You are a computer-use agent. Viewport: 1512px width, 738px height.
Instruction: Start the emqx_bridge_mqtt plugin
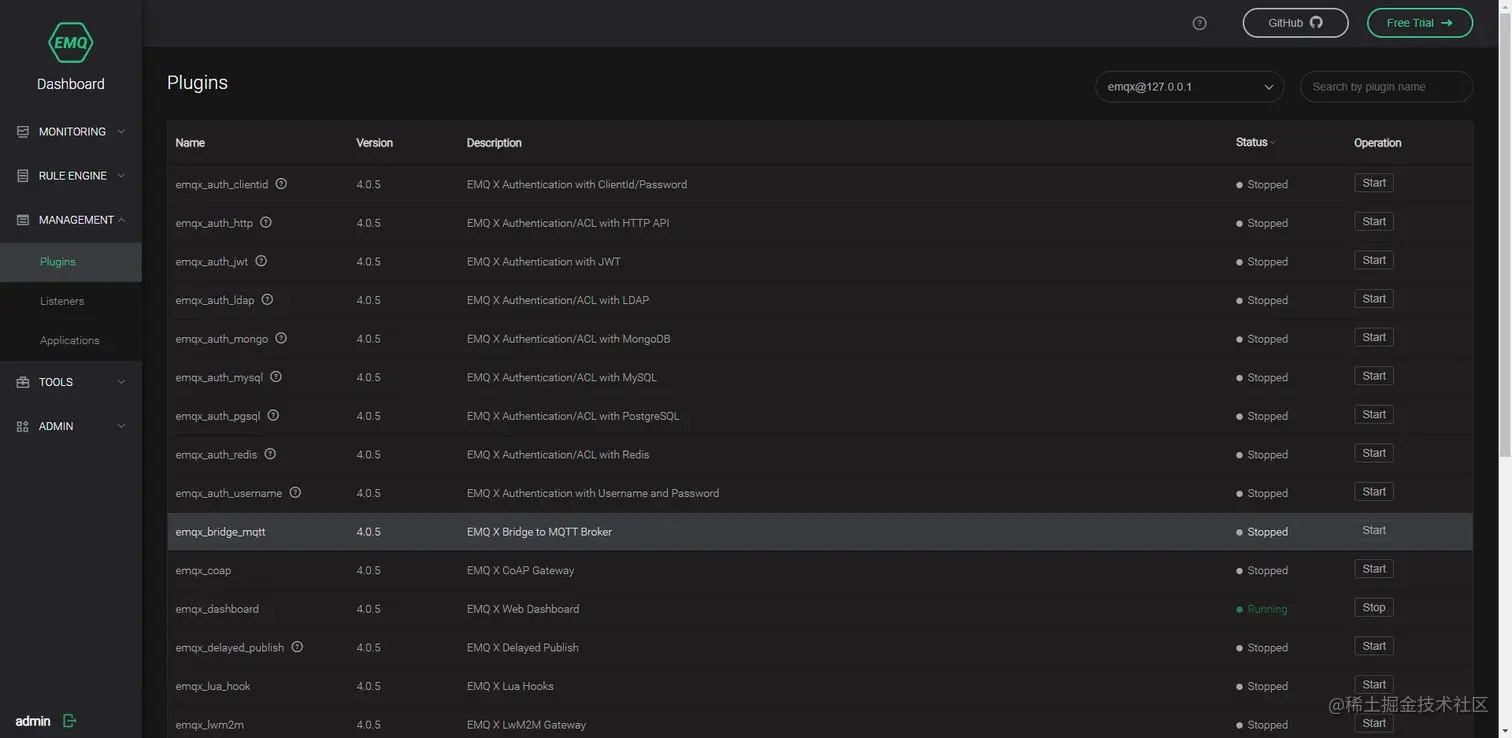(1374, 531)
